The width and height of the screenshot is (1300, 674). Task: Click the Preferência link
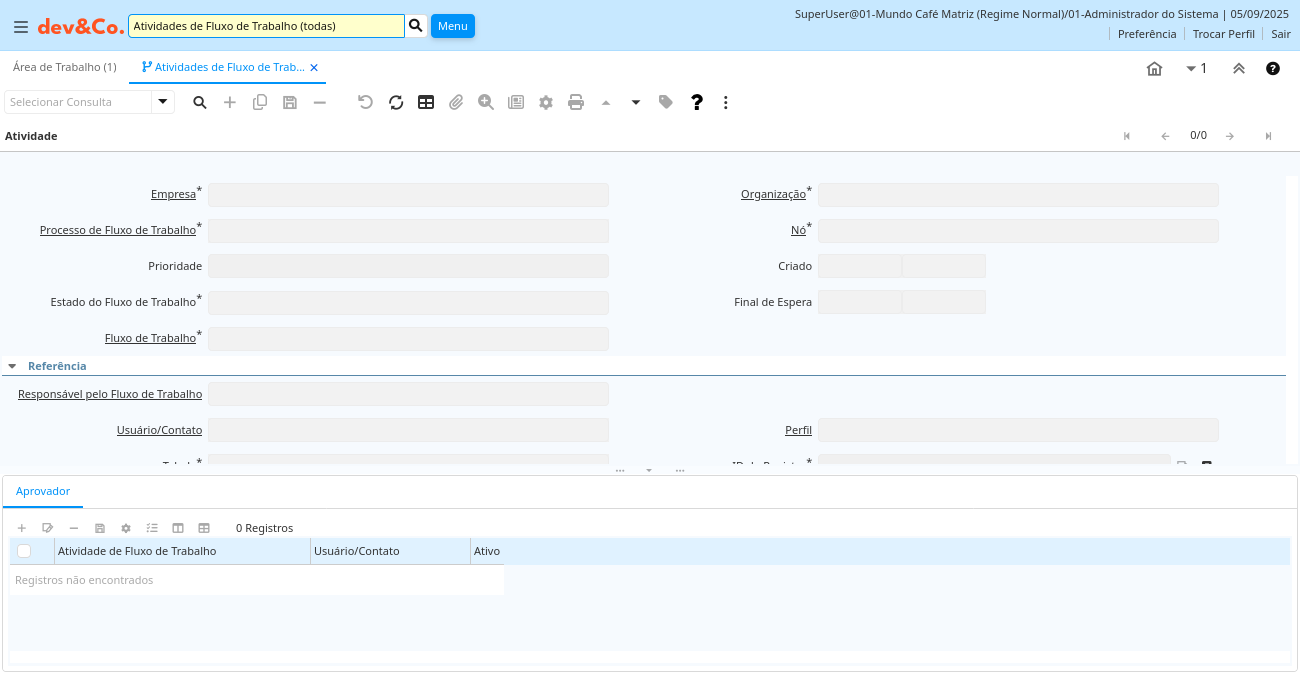(x=1146, y=34)
